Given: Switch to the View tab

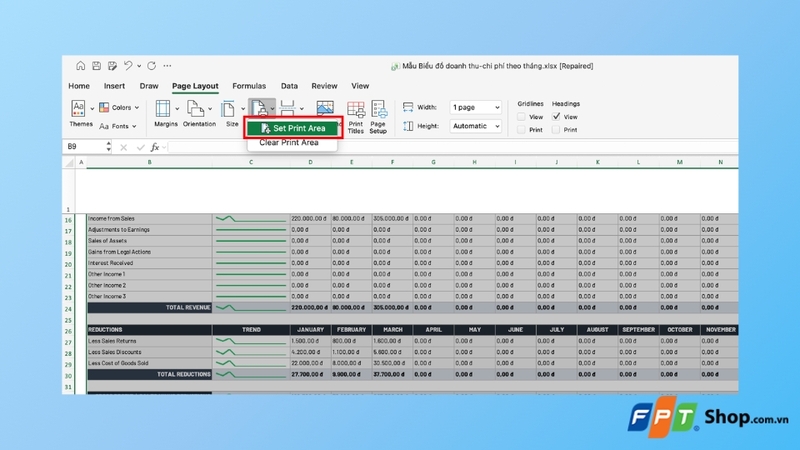Looking at the screenshot, I should pos(360,86).
